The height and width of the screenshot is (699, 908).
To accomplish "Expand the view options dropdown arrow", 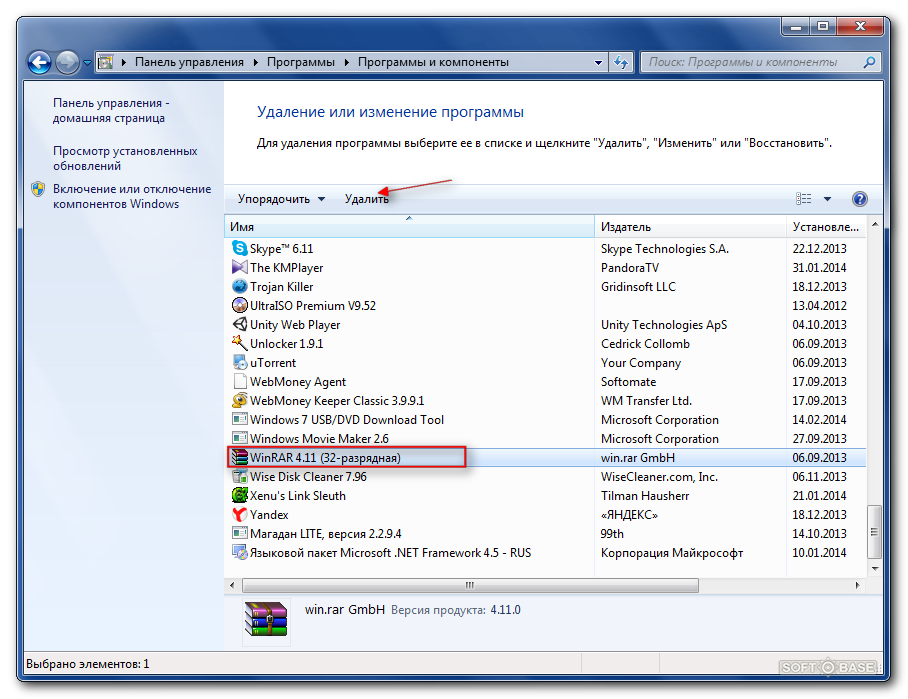I will coord(828,199).
